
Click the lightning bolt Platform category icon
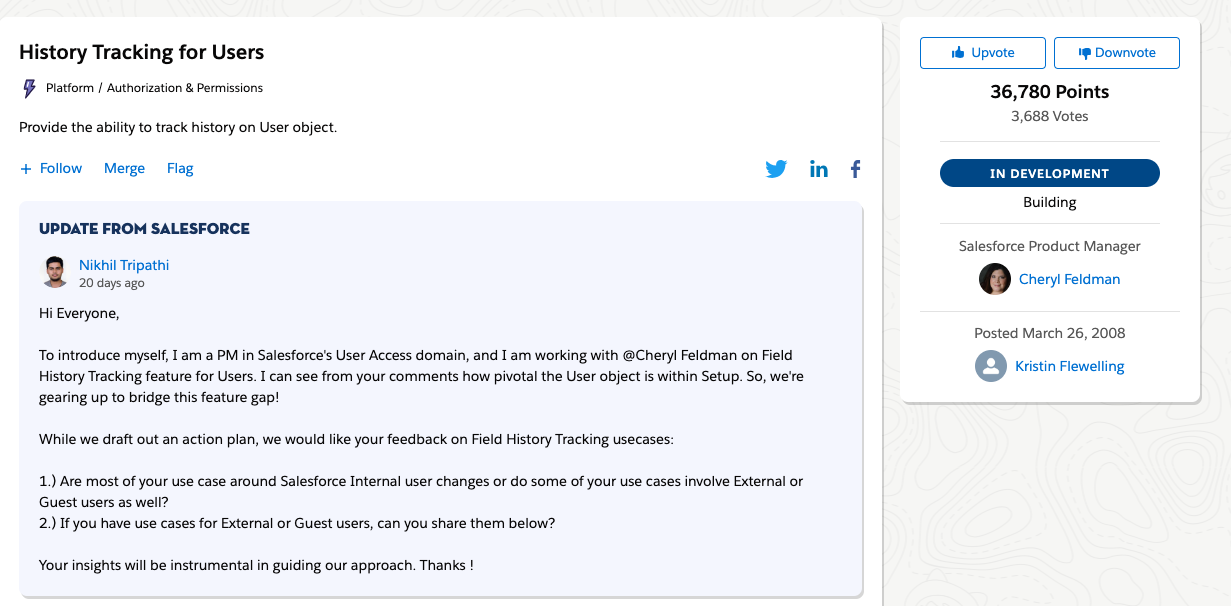tap(29, 88)
